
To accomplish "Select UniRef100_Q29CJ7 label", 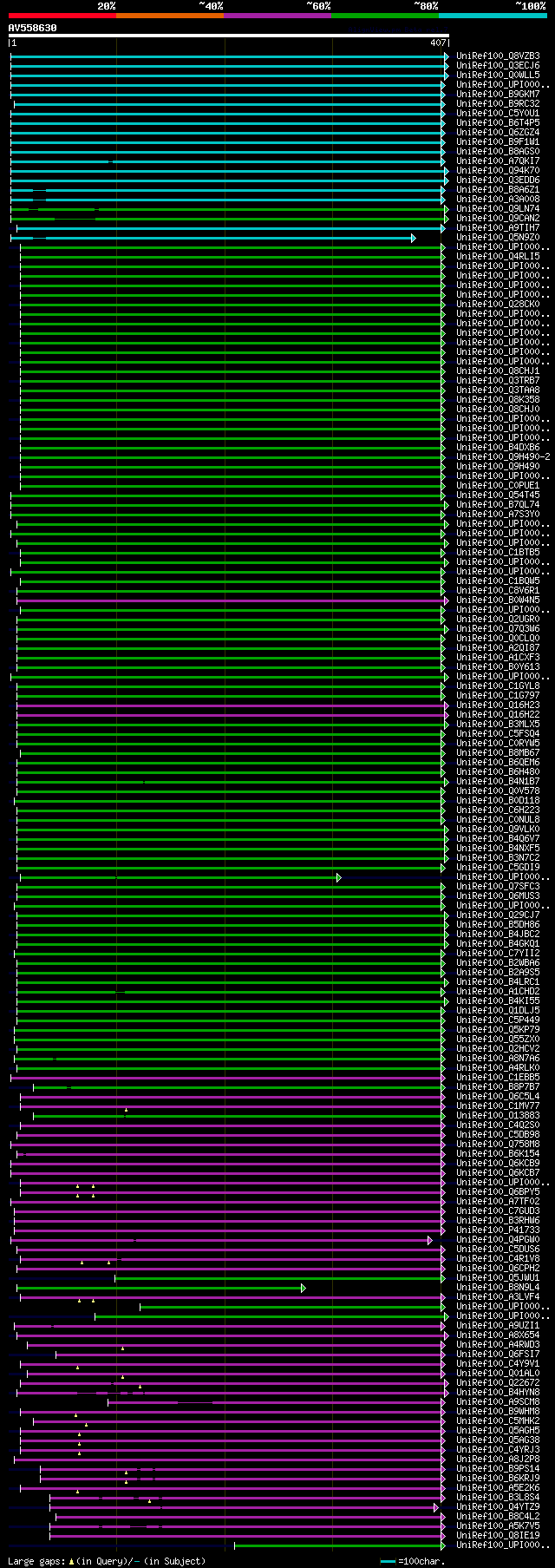I will click(x=498, y=915).
